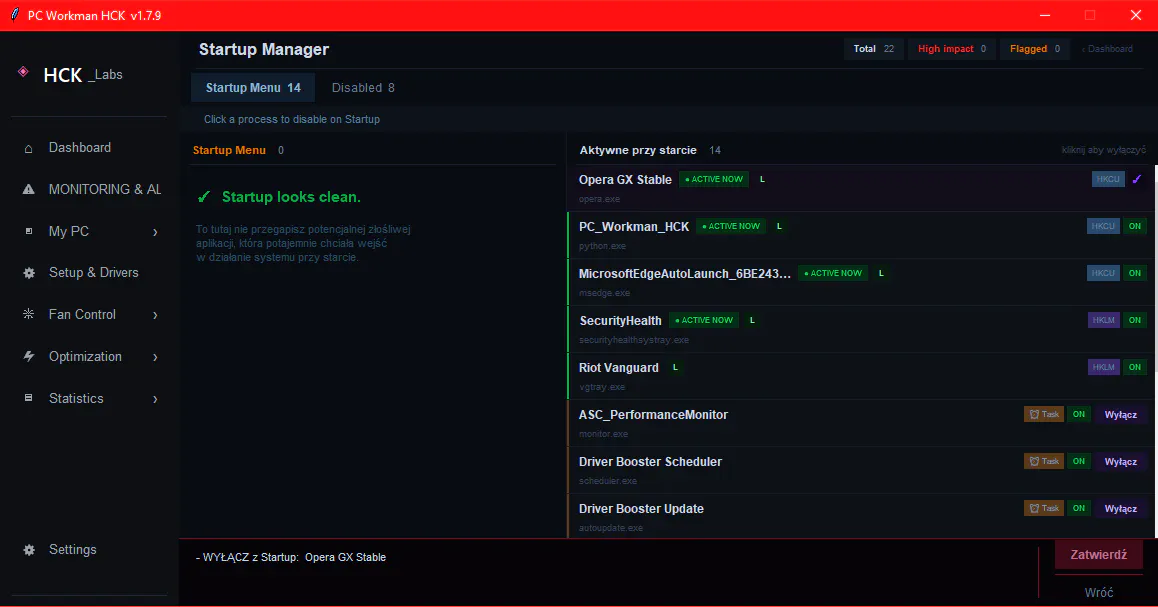
Task: Click the Setup & Drivers gear icon
Action: tap(29, 273)
